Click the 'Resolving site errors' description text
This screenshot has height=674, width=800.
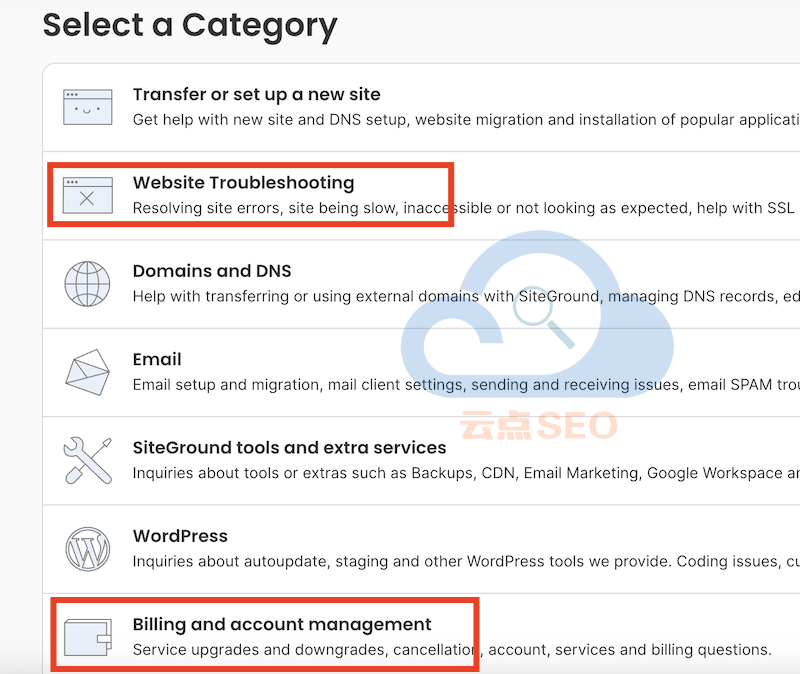pos(463,208)
